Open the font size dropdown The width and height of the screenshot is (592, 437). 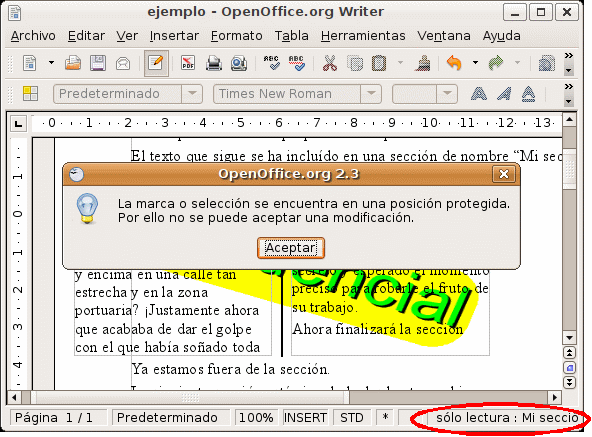447,94
